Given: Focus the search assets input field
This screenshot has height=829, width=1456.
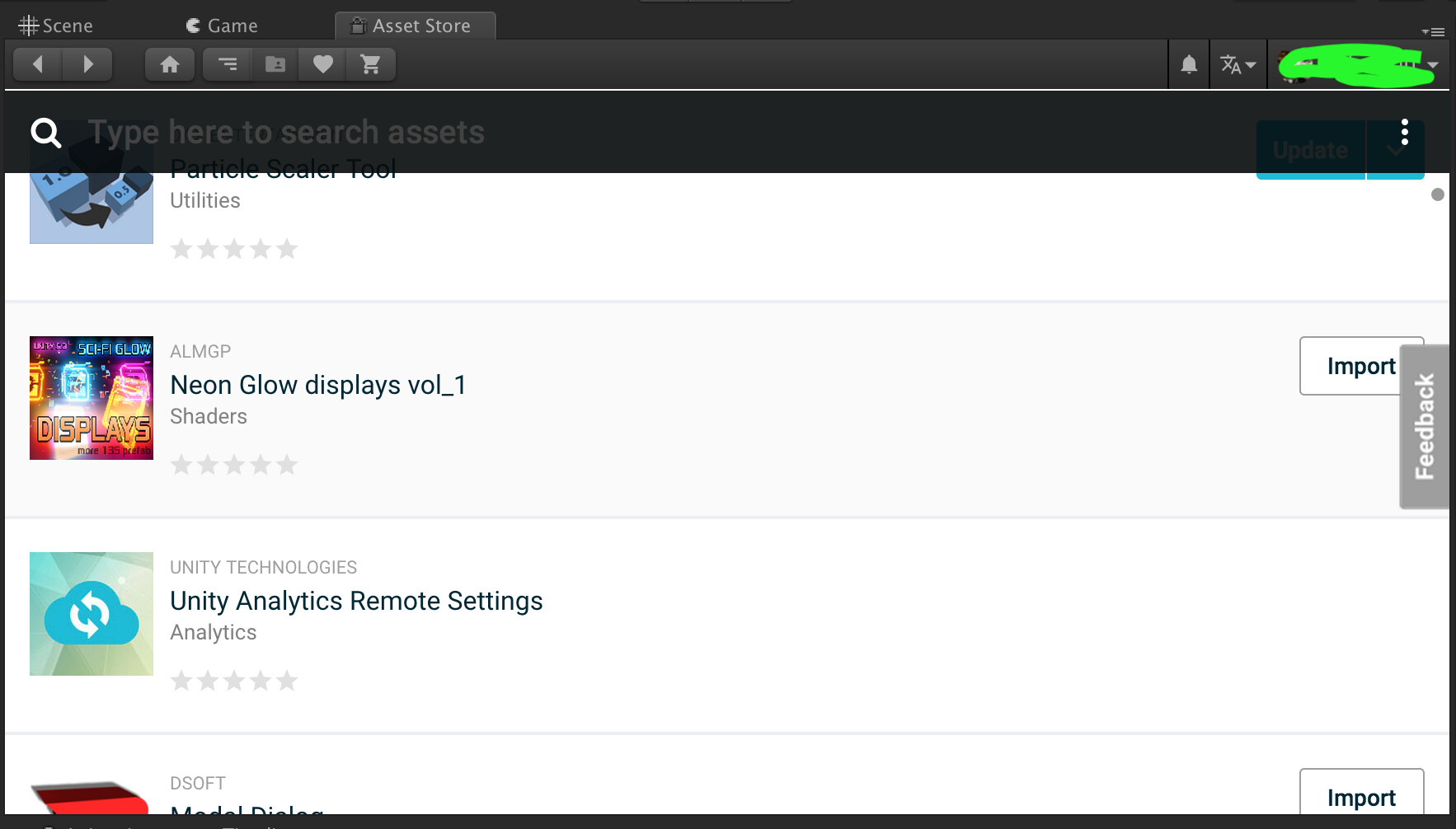Looking at the screenshot, I should pyautogui.click(x=726, y=132).
